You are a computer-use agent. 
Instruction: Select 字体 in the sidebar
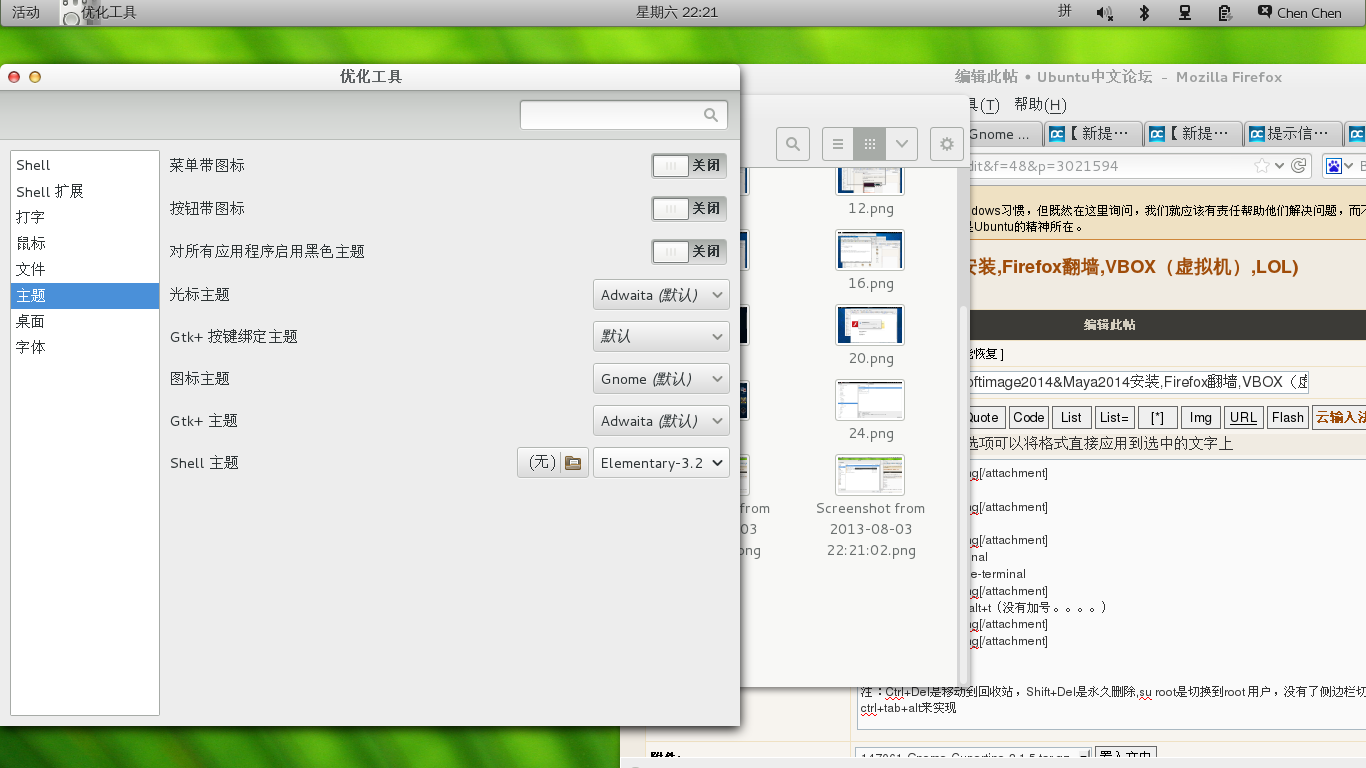tap(85, 347)
